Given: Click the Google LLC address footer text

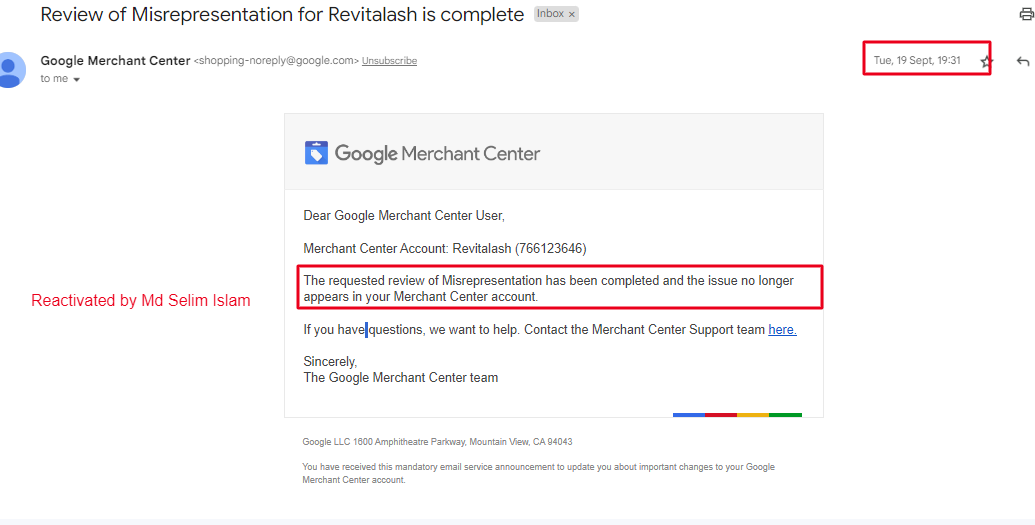Looking at the screenshot, I should [x=437, y=442].
